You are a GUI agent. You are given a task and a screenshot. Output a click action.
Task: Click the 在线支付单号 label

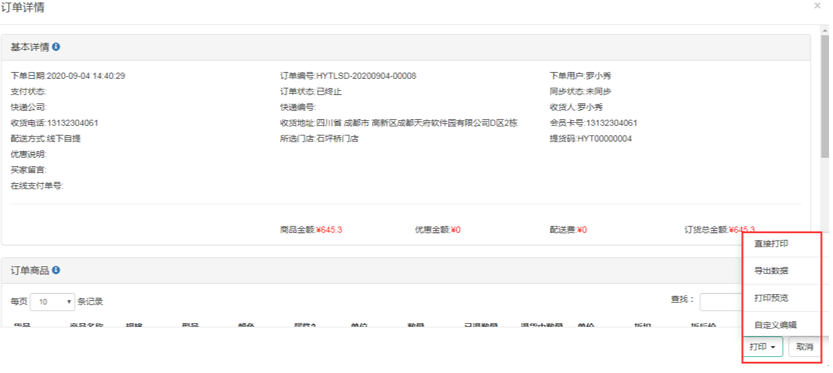click(x=37, y=186)
